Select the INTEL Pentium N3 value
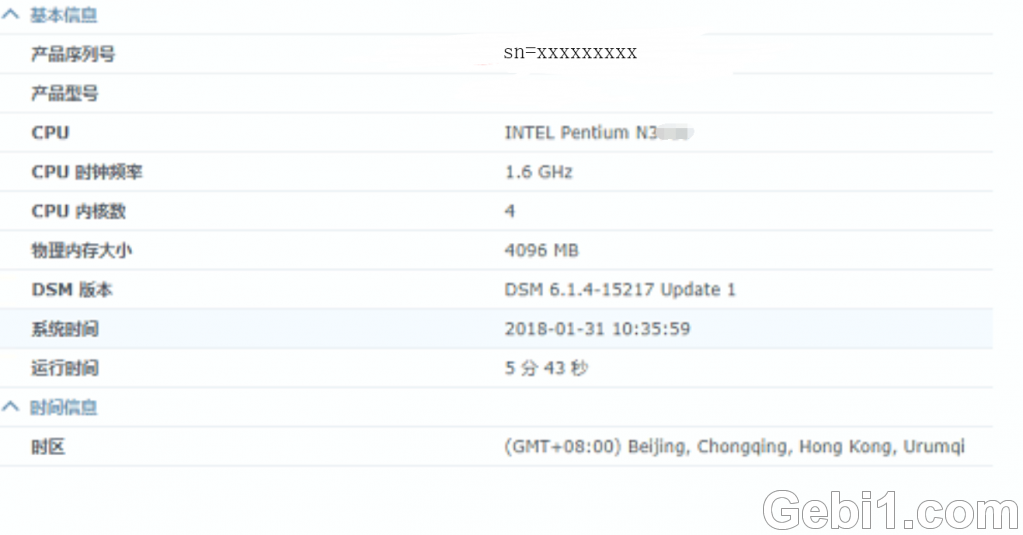Image resolution: width=1023 pixels, height=535 pixels. pos(581,132)
